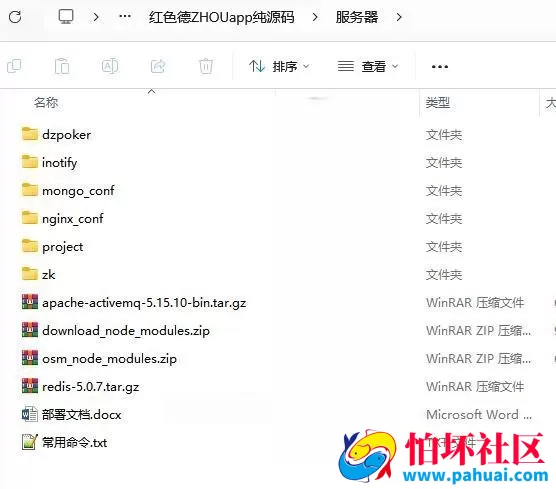Click the Delete trash icon
This screenshot has height=489, width=556.
coord(206,66)
